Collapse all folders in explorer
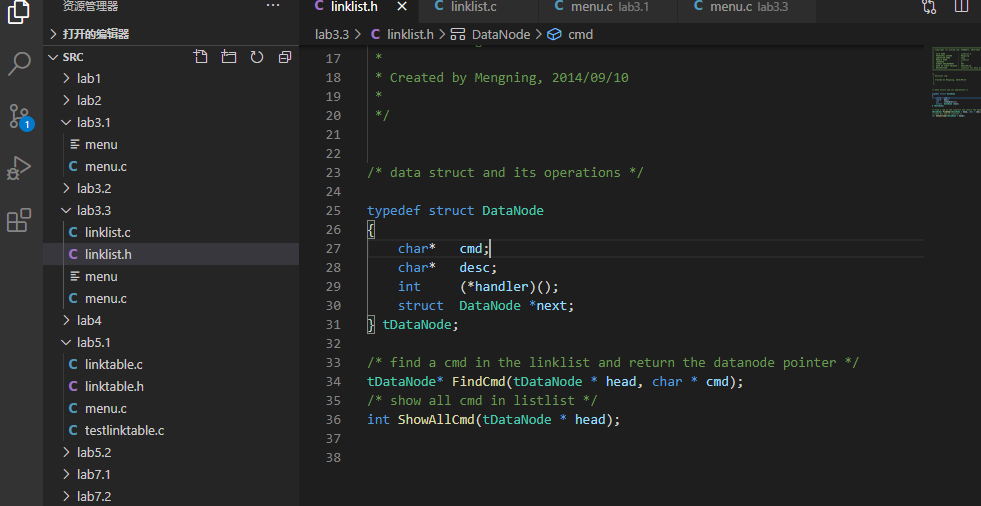981x506 pixels. (x=285, y=57)
